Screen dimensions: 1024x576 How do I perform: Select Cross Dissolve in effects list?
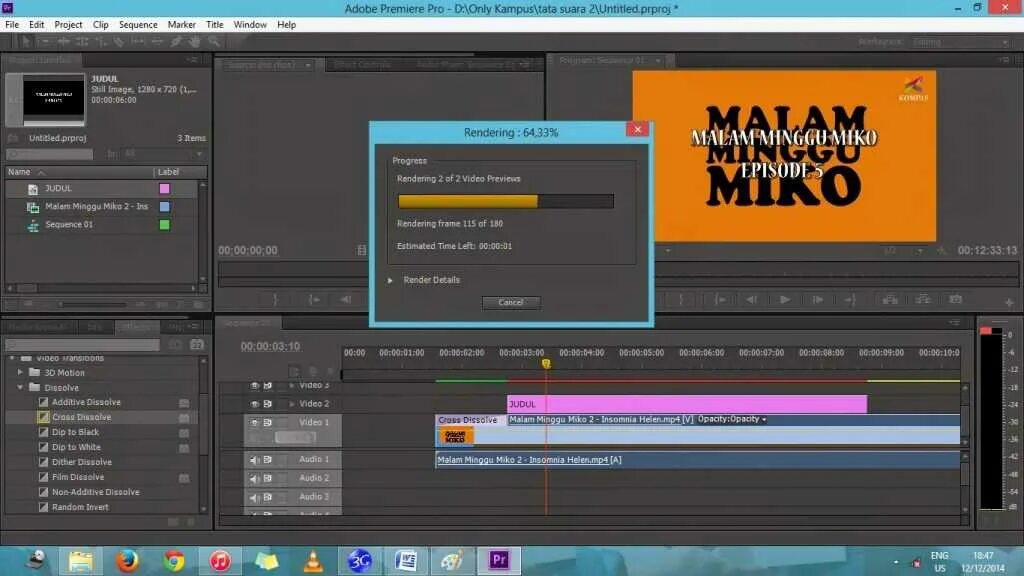pos(82,417)
